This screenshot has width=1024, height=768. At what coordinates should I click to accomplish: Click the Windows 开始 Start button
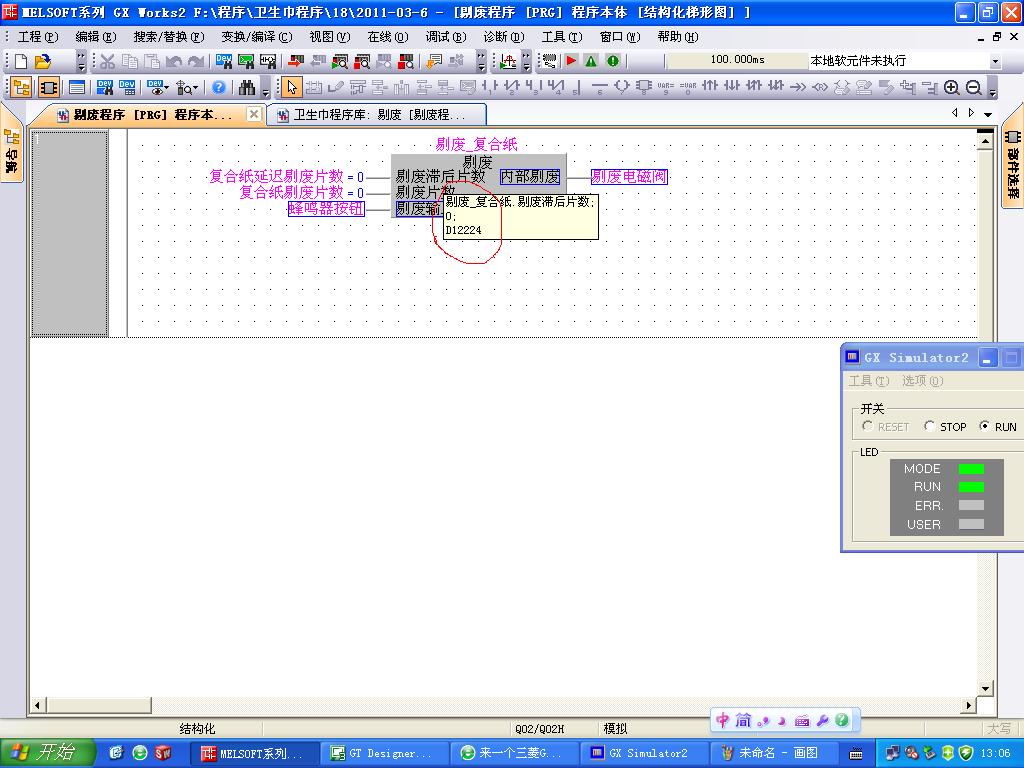47,753
